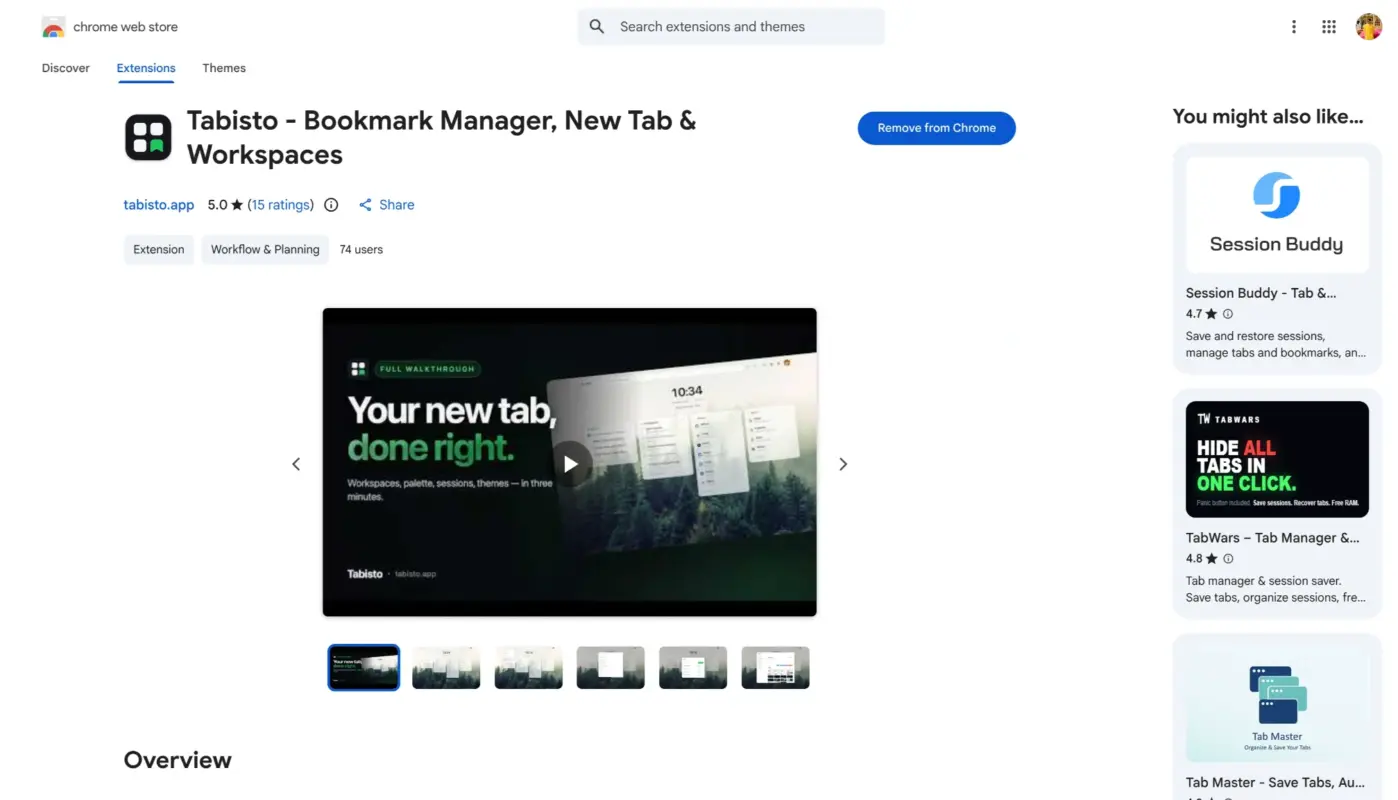This screenshot has height=800, width=1398.
Task: Click the Tabisto extension logo icon
Action: pos(148,138)
